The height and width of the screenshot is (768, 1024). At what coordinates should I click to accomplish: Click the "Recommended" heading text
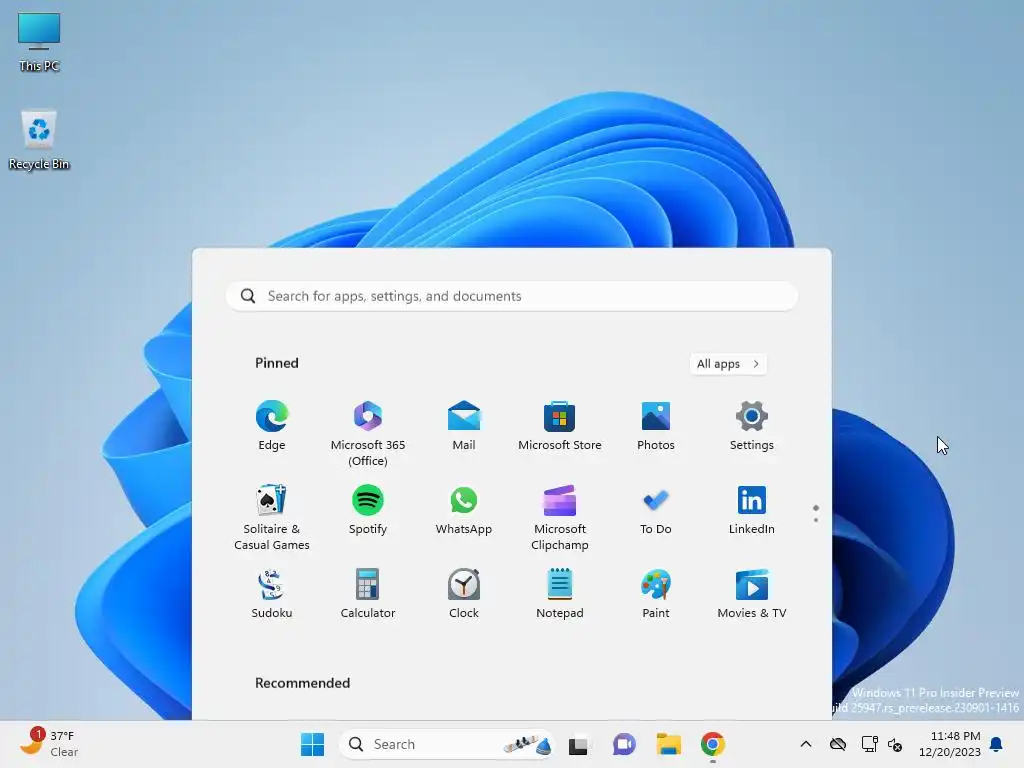[302, 683]
